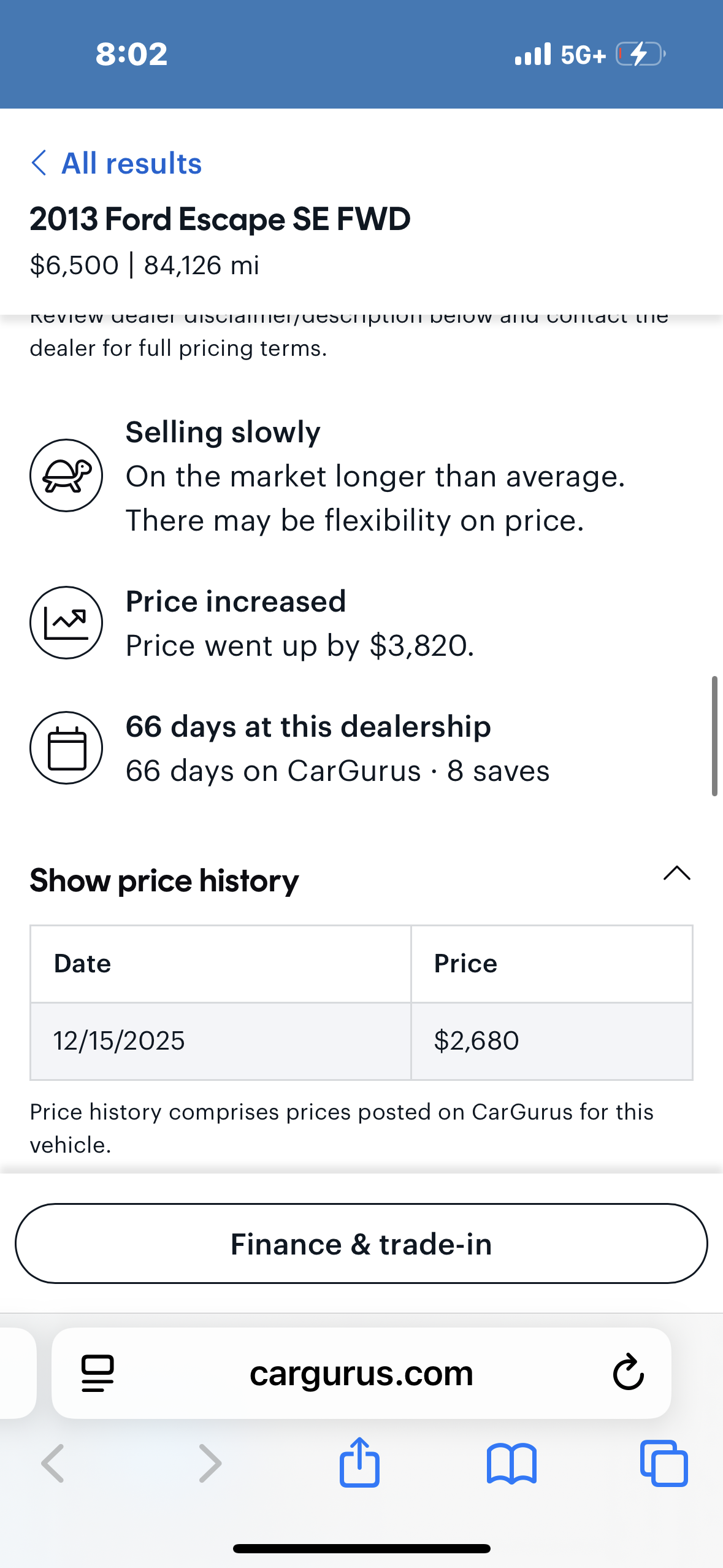The width and height of the screenshot is (723, 1568).
Task: Go back in Safari history
Action: click(53, 1463)
